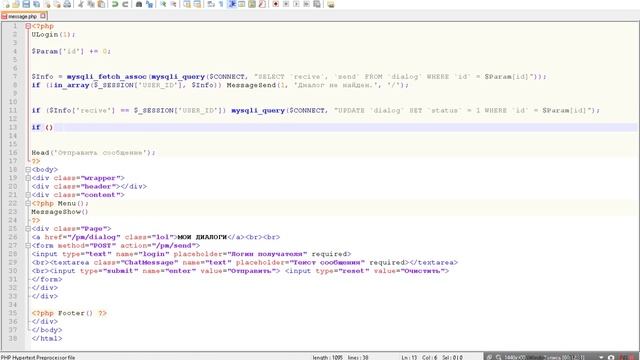Viewport: 640px width, 360px height.
Task: Collapse the <body> fold at line 18
Action: [x=28, y=169]
